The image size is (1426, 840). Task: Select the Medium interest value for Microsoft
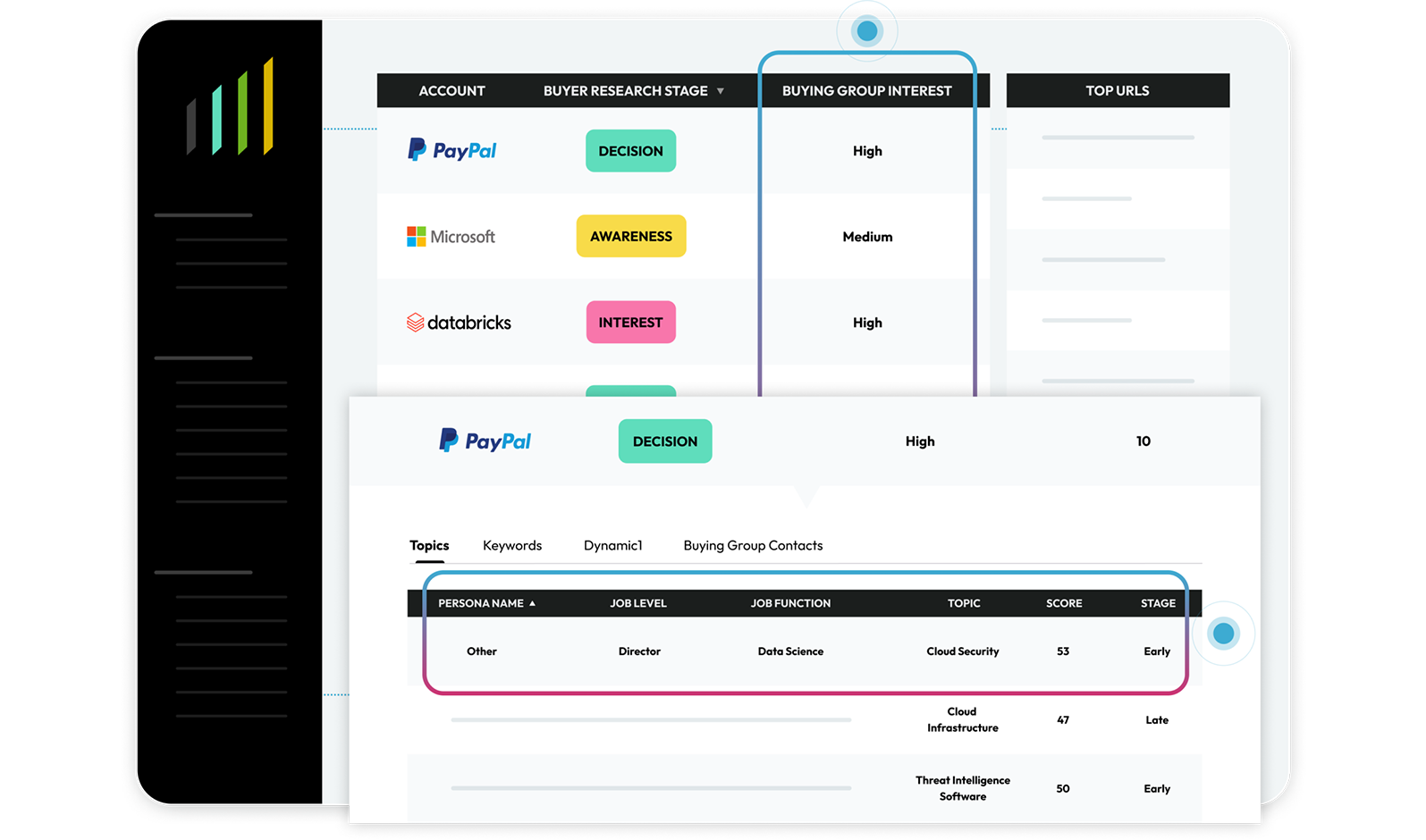point(867,237)
